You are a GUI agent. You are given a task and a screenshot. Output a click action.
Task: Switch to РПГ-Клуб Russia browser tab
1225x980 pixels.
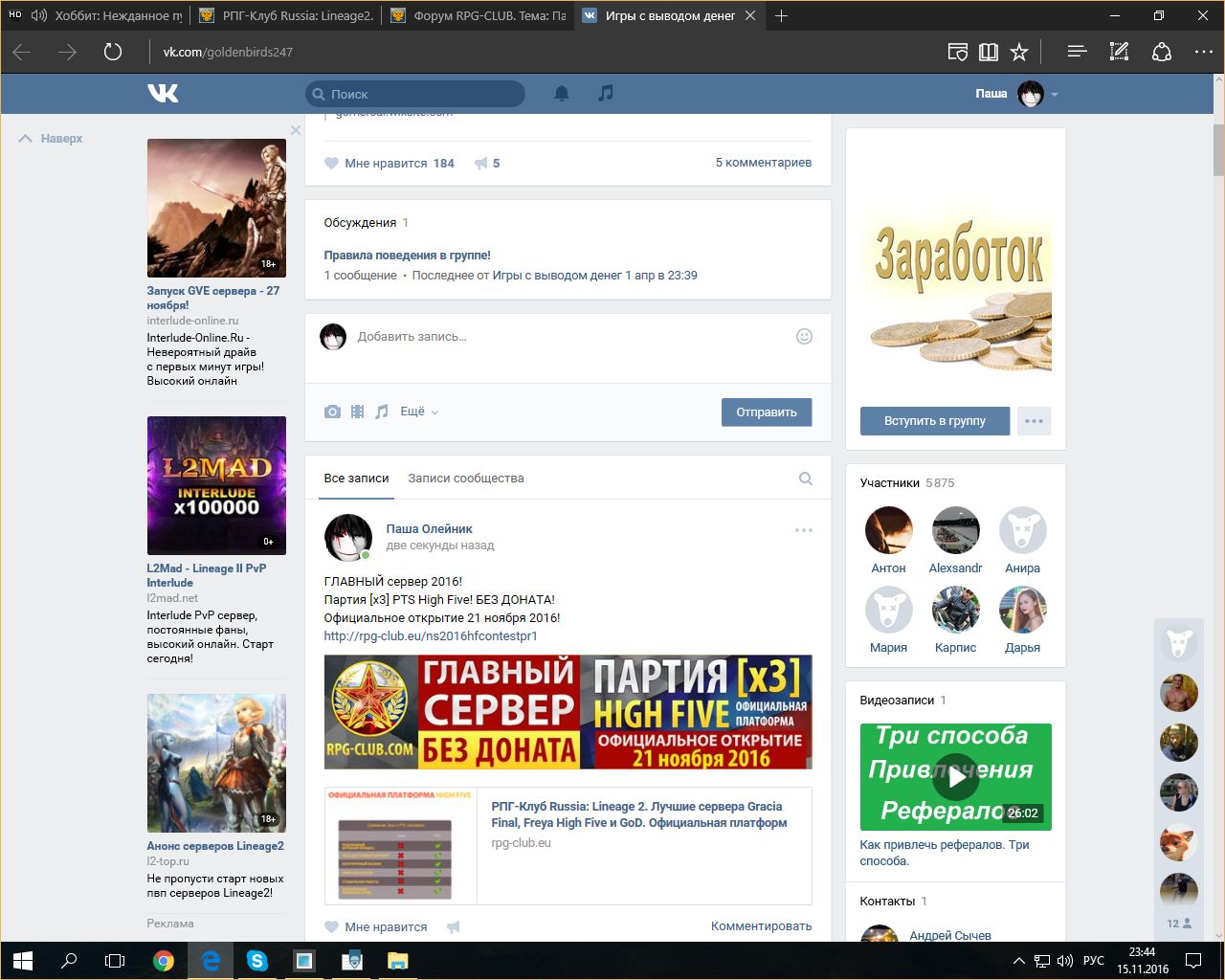pos(285,15)
